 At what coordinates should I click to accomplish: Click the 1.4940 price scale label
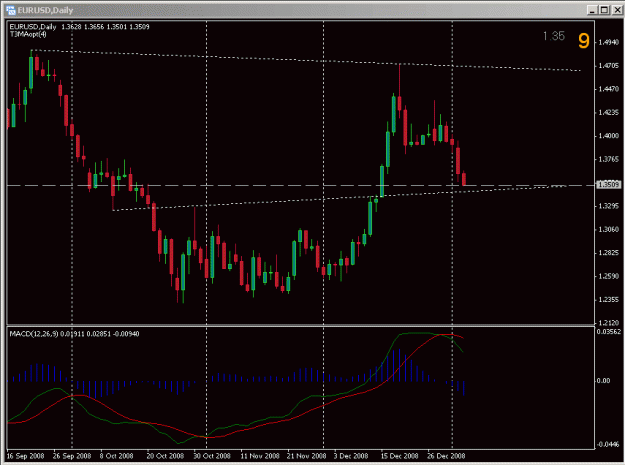pyautogui.click(x=609, y=42)
